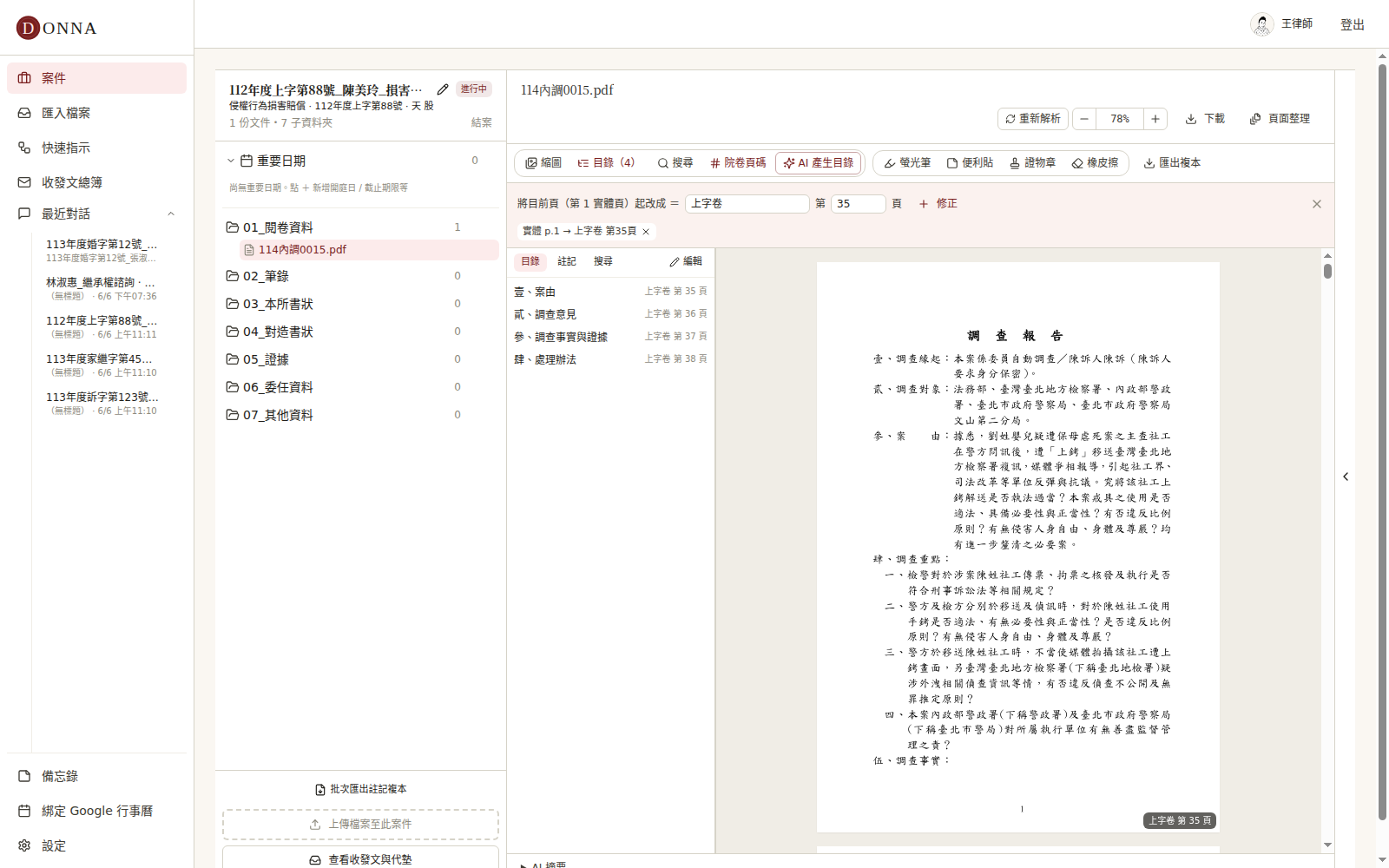
Task: Select the 證物章 exhibit stamp tool
Action: (1032, 163)
